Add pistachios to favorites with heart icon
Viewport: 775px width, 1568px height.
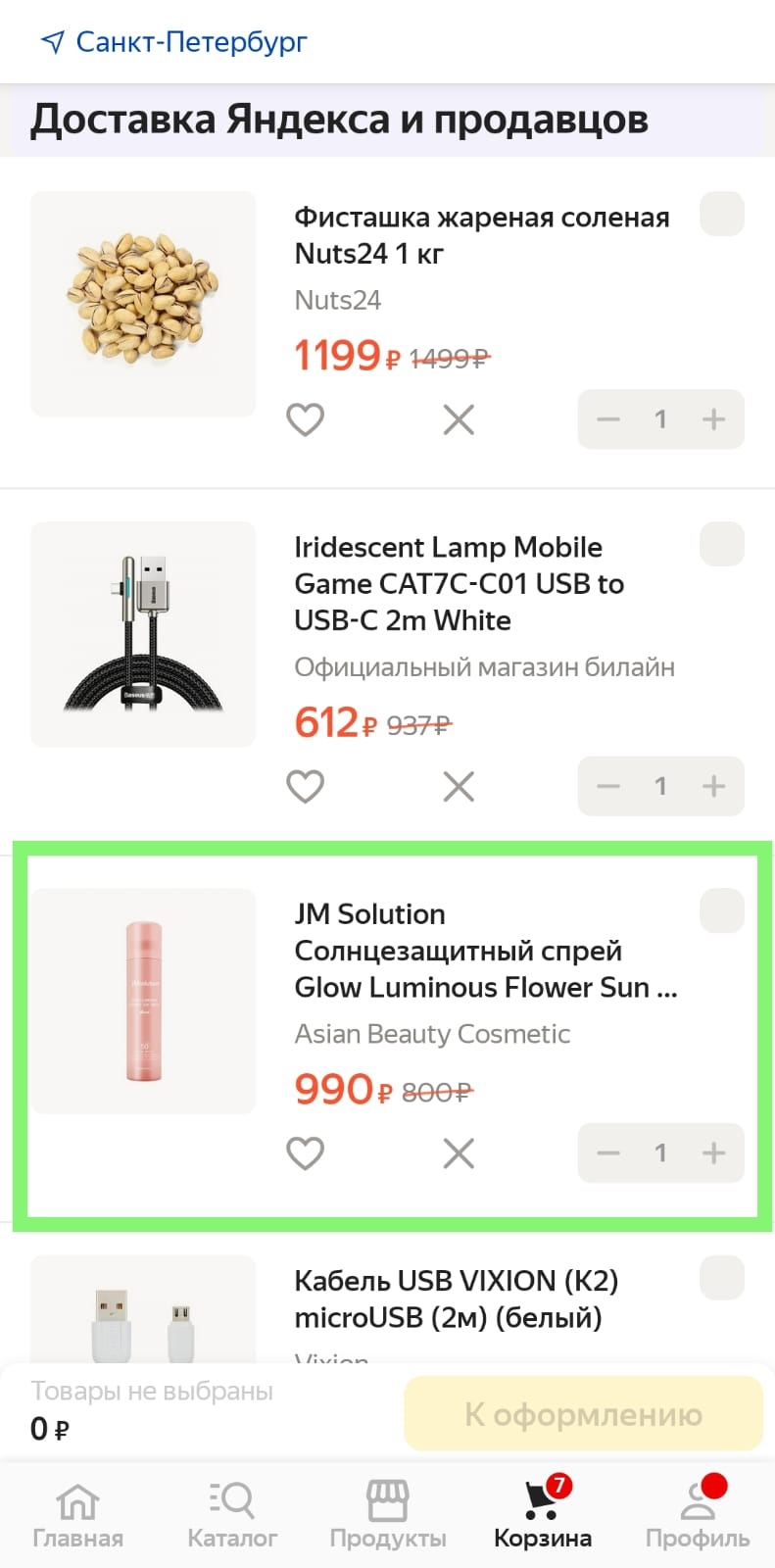coord(305,420)
